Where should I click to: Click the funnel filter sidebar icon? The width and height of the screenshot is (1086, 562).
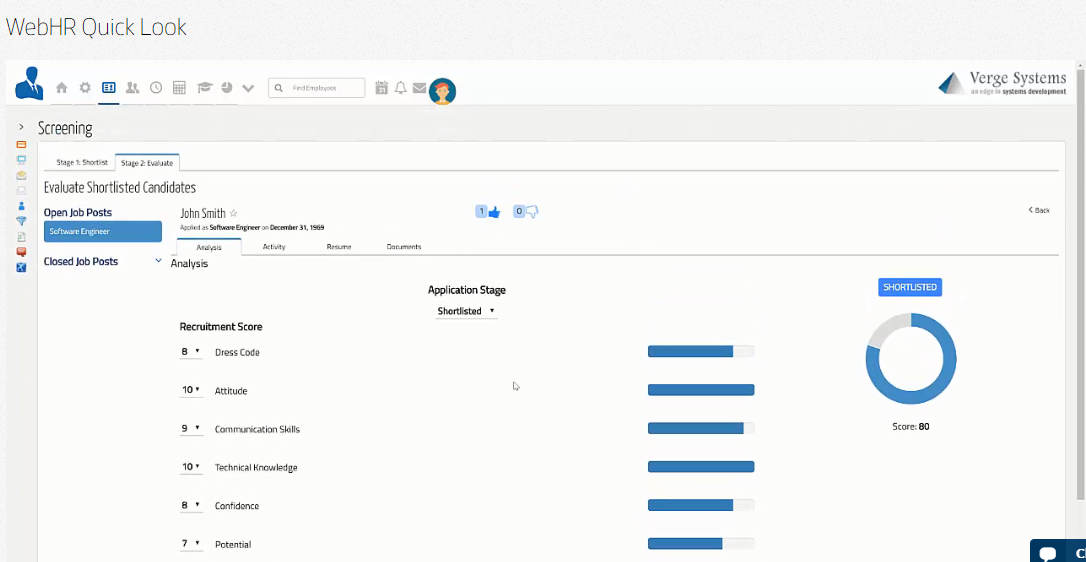coord(21,221)
